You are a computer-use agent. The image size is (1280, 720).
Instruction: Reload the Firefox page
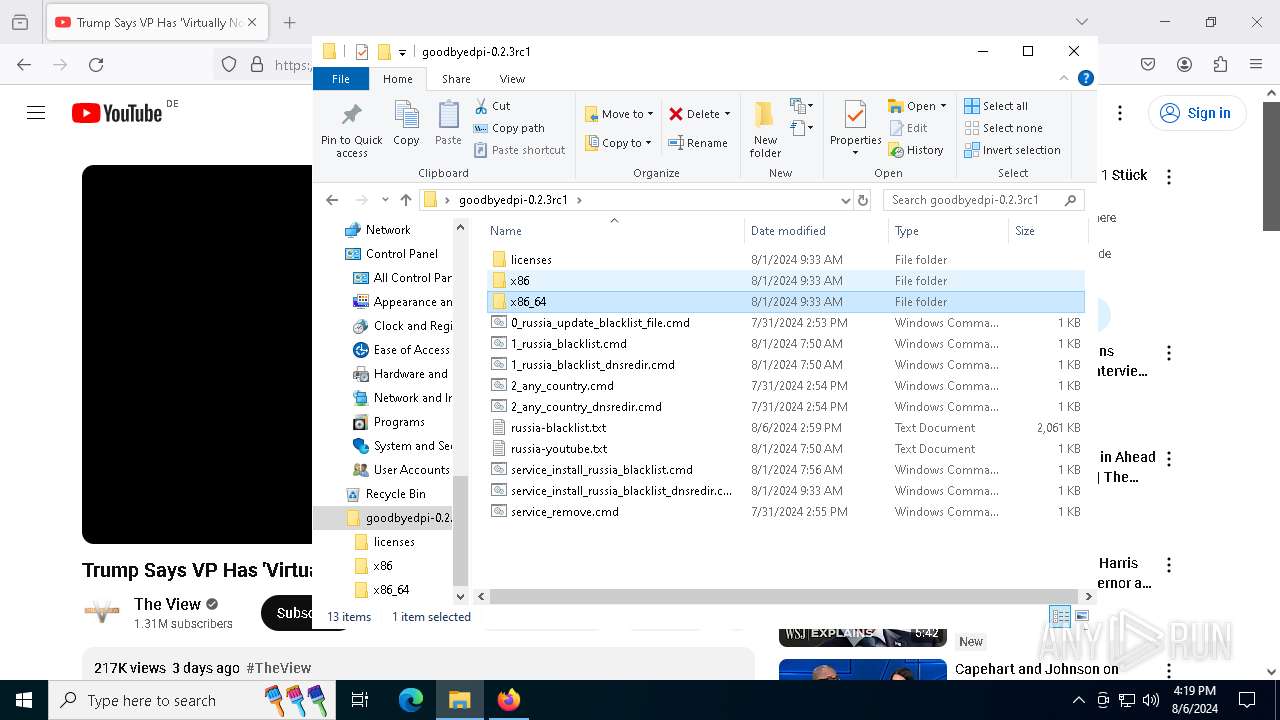pyautogui.click(x=96, y=65)
